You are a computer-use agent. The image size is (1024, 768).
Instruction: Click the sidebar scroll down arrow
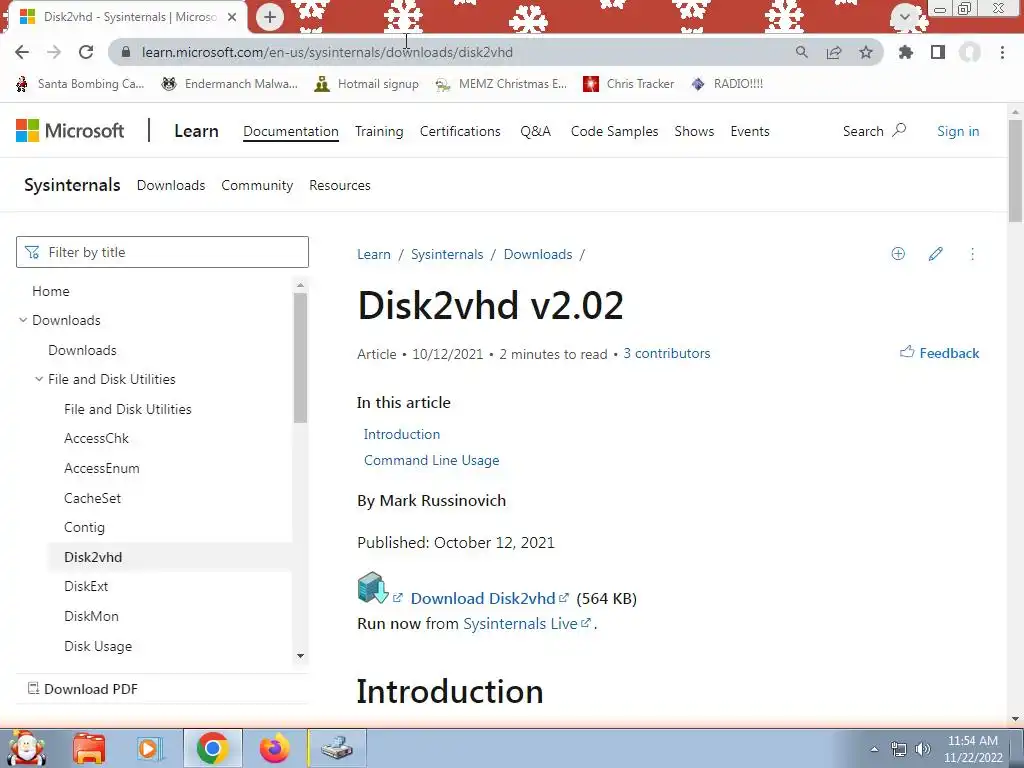point(300,656)
